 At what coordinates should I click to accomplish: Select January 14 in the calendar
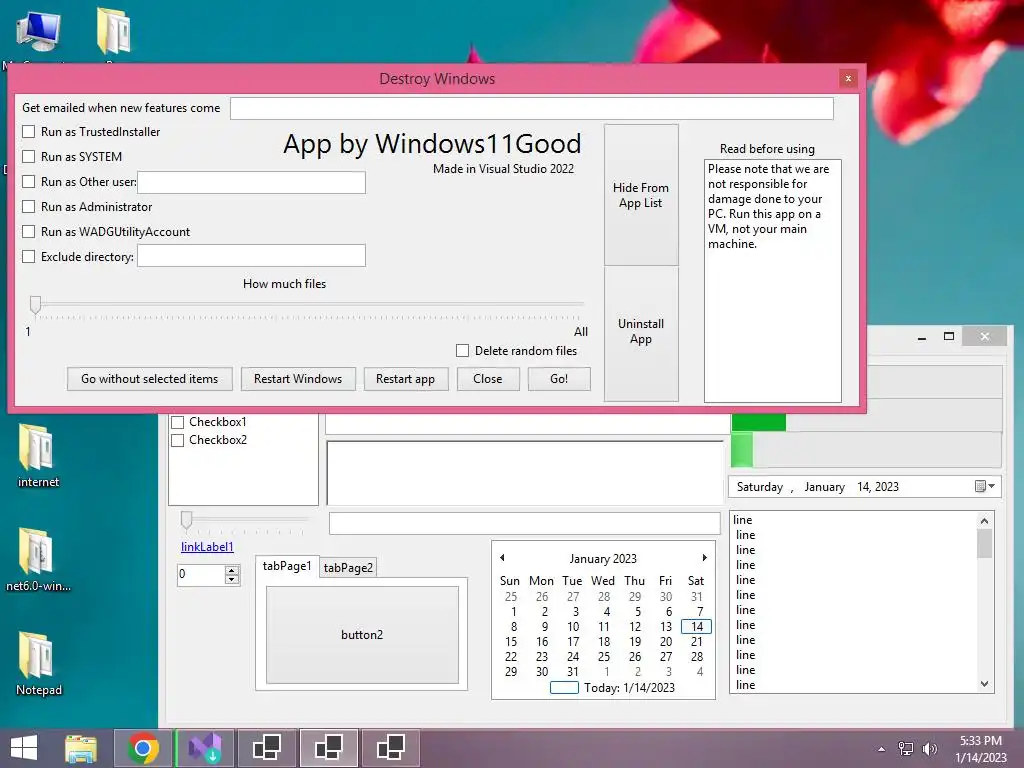tap(697, 626)
